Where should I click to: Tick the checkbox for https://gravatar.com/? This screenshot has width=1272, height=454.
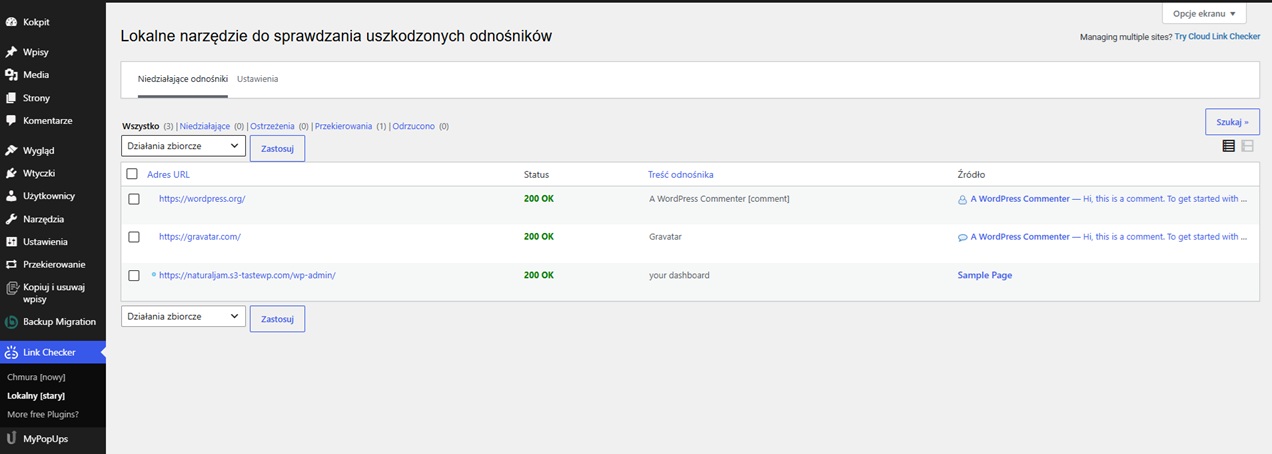tap(134, 237)
